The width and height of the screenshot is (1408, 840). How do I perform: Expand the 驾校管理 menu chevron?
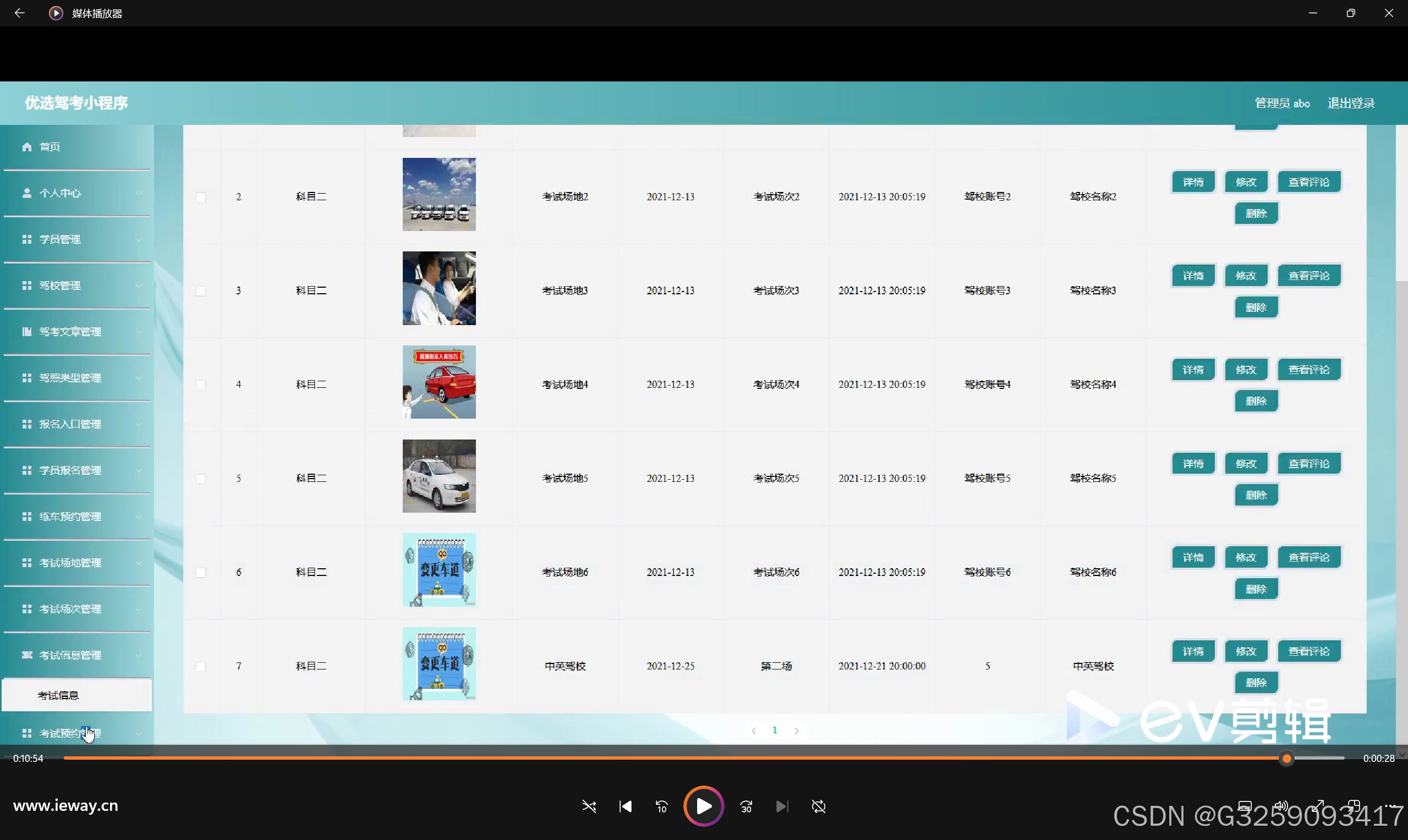click(x=138, y=286)
